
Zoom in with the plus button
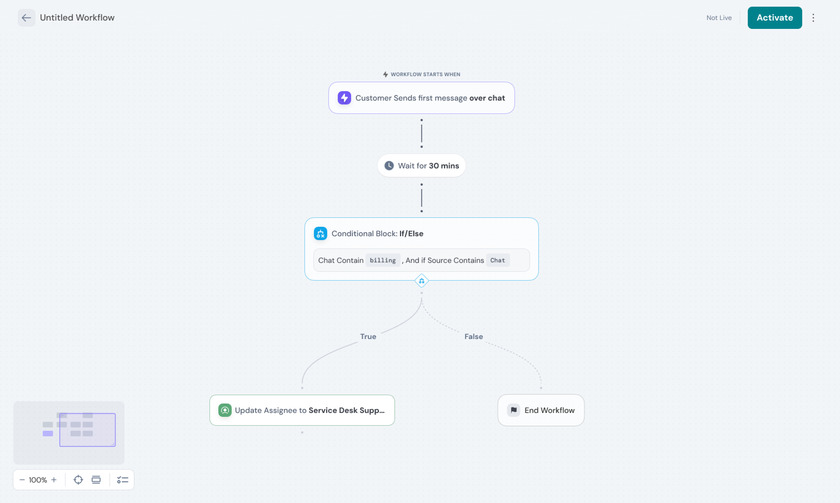pyautogui.click(x=54, y=480)
